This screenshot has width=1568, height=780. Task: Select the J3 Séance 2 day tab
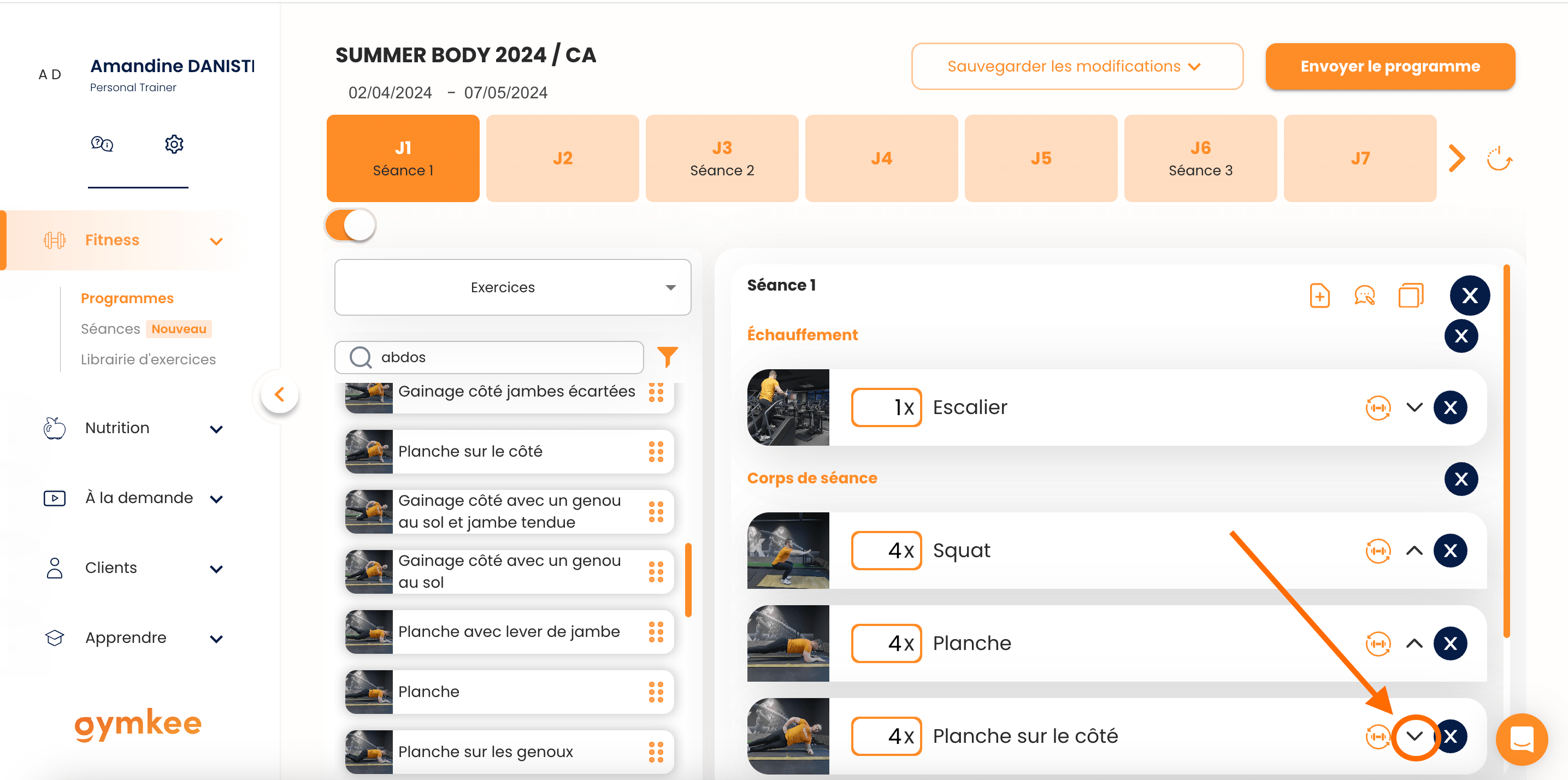tap(721, 158)
